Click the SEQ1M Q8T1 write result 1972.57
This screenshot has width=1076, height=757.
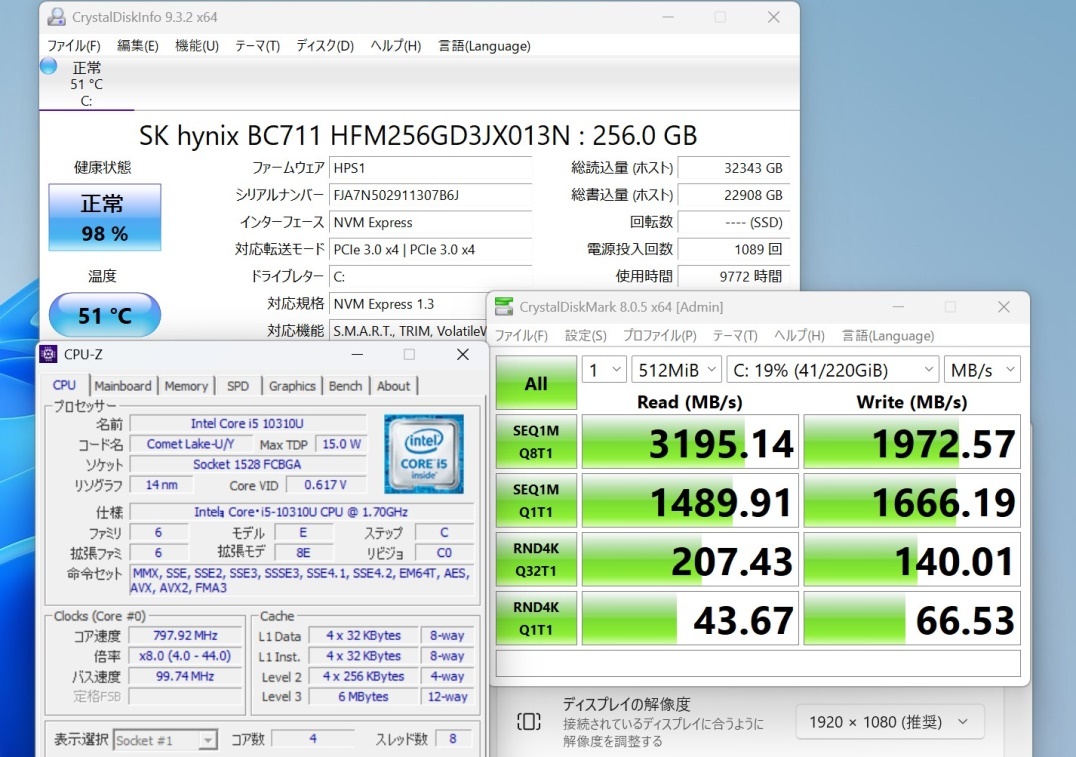coord(912,442)
